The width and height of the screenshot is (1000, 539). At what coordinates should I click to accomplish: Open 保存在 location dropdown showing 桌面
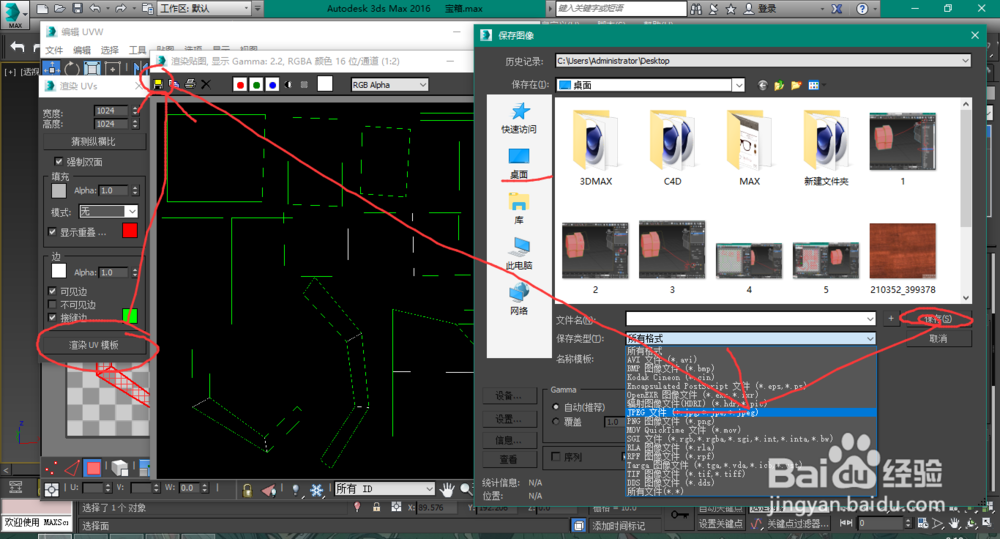click(x=650, y=85)
